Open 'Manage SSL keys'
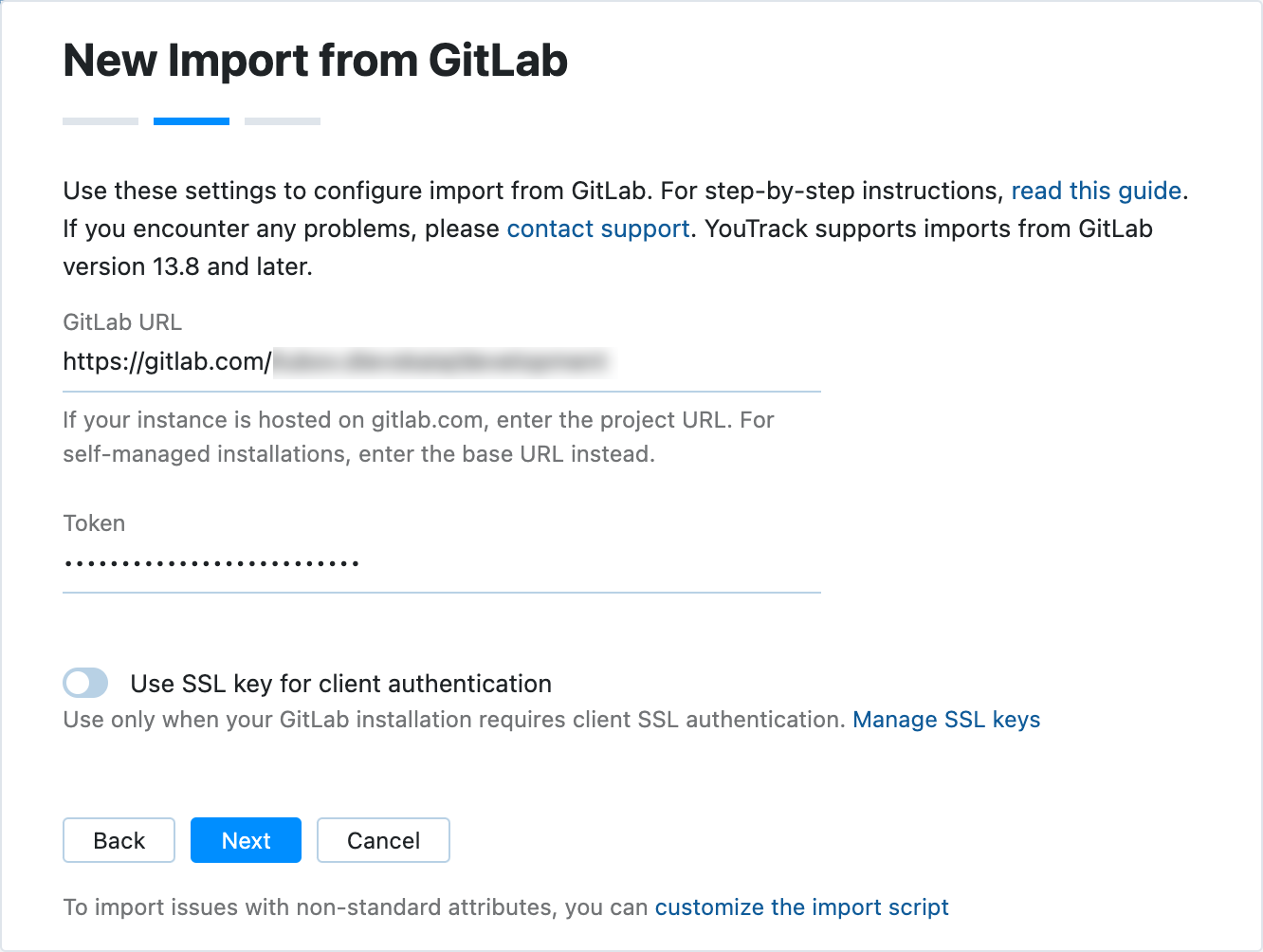 [x=947, y=720]
